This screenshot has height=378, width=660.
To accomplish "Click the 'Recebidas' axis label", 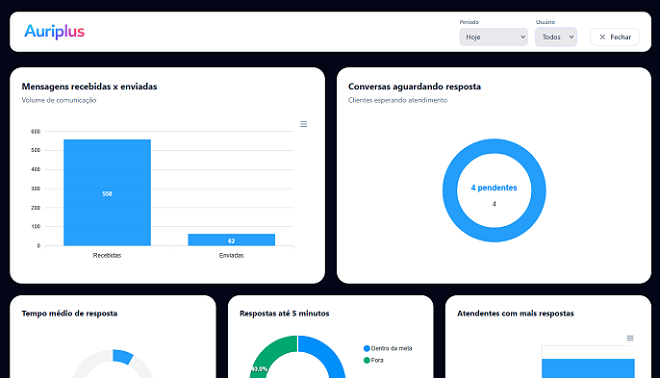I will point(107,256).
